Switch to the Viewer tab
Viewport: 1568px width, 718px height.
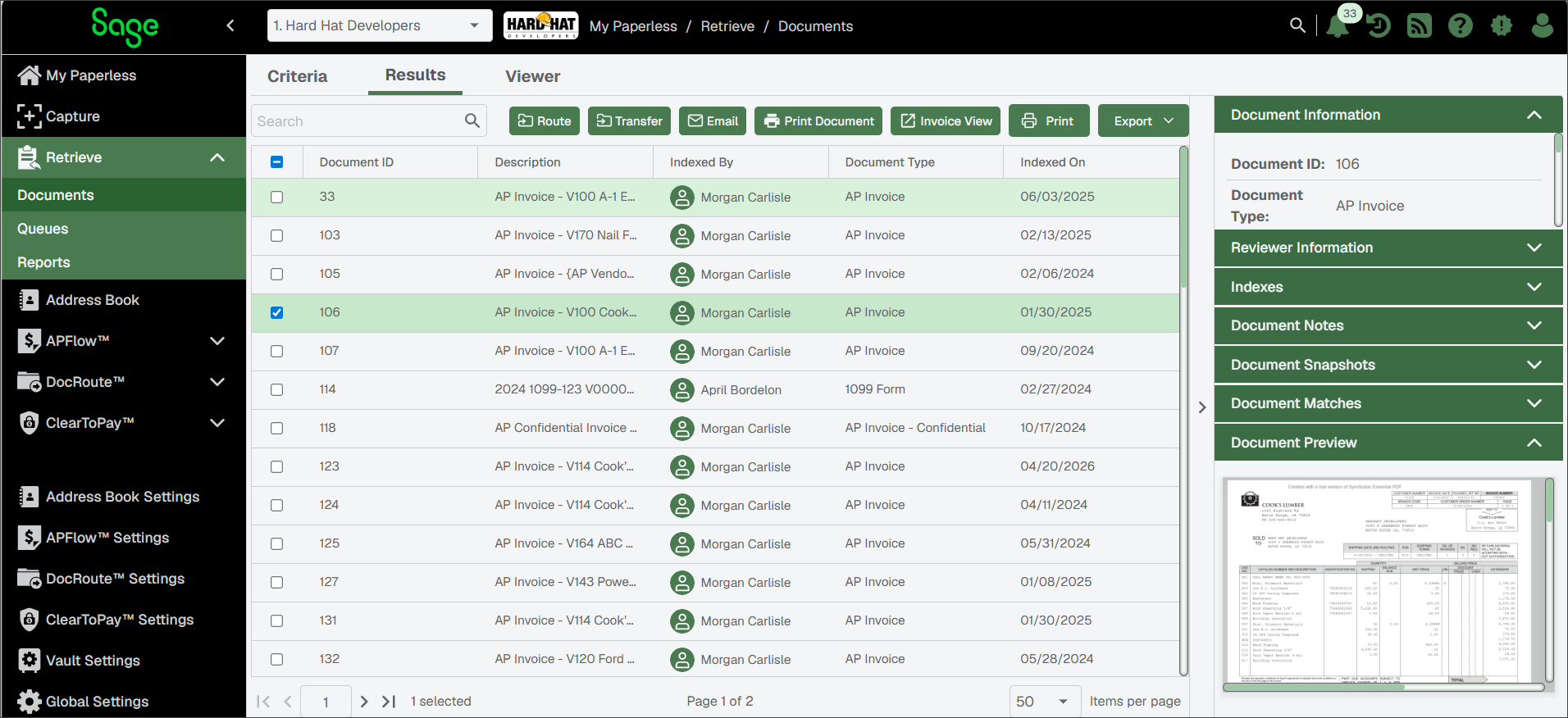(533, 76)
